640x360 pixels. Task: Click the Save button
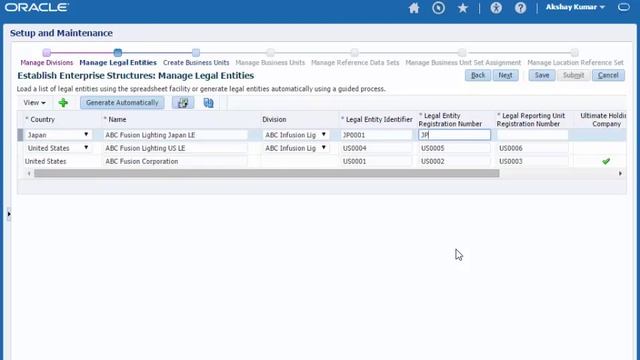(542, 75)
